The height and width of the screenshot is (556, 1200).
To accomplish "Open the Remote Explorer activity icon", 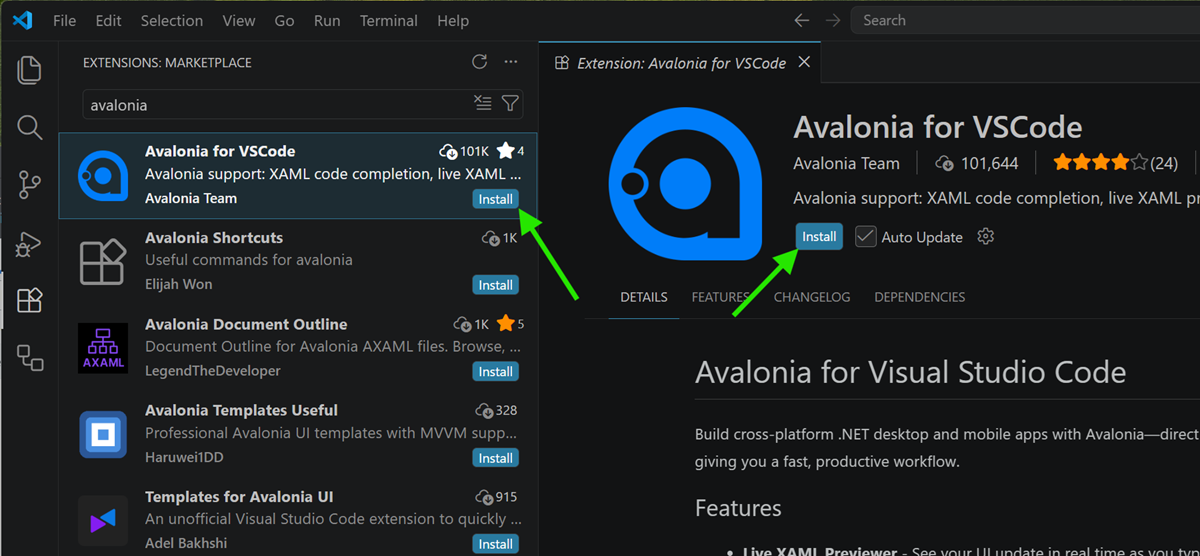I will (30, 358).
